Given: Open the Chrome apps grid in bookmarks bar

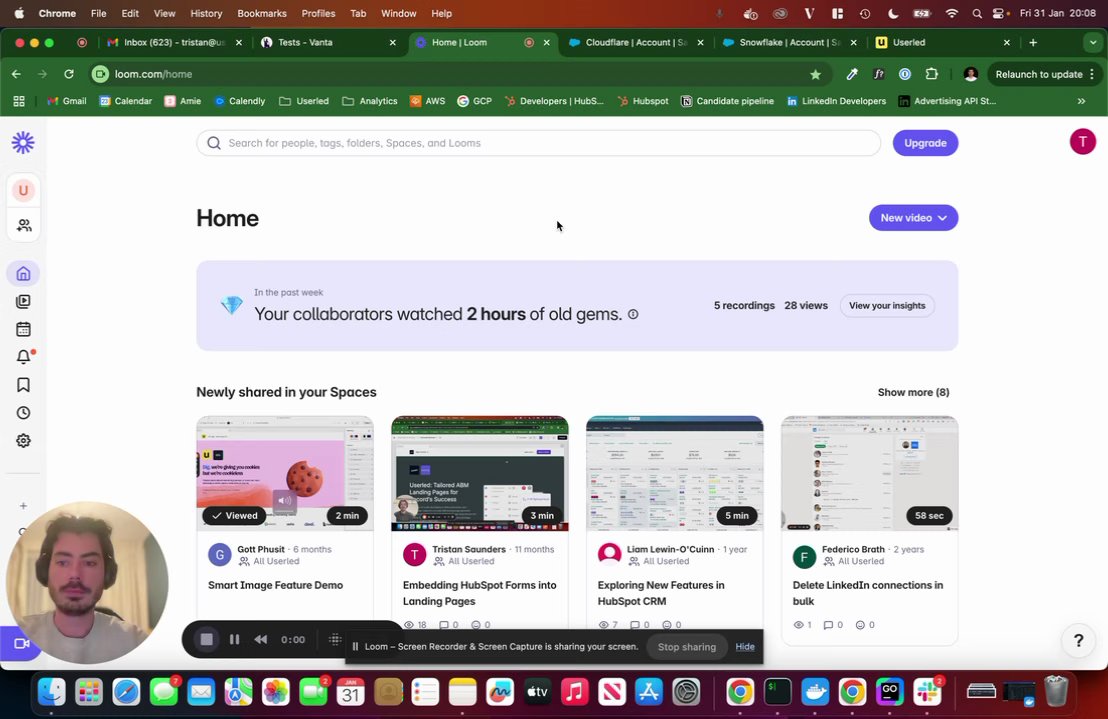Looking at the screenshot, I should click(x=19, y=101).
